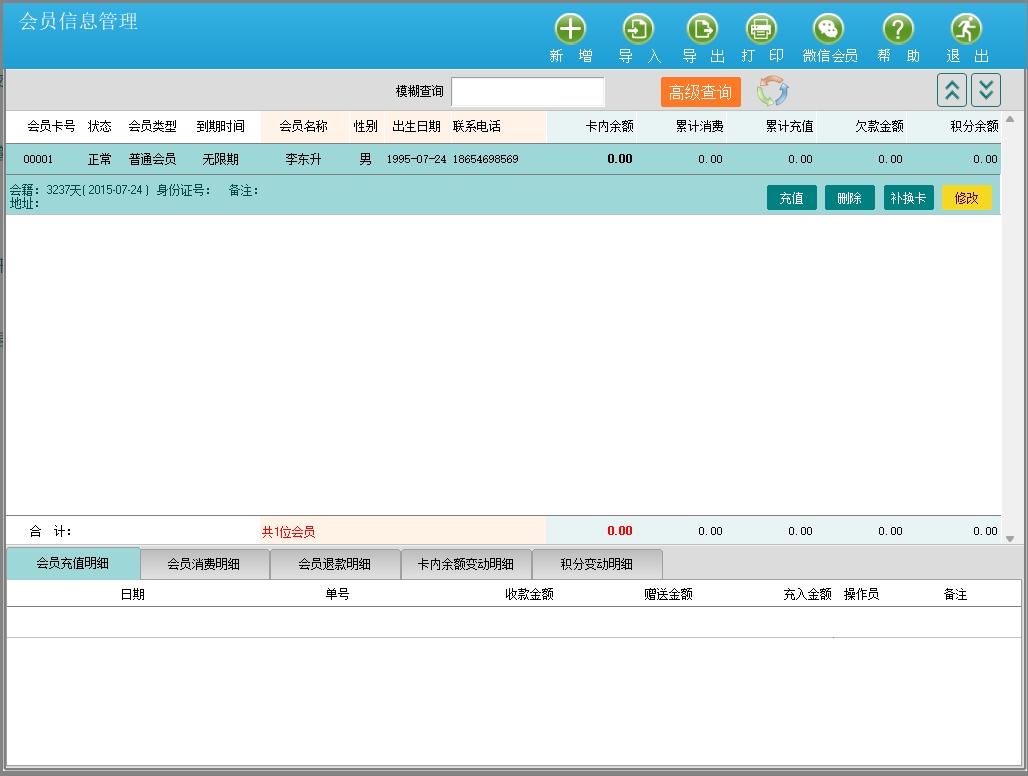Click the 高级查询 advanced search button
1028x776 pixels.
click(700, 92)
